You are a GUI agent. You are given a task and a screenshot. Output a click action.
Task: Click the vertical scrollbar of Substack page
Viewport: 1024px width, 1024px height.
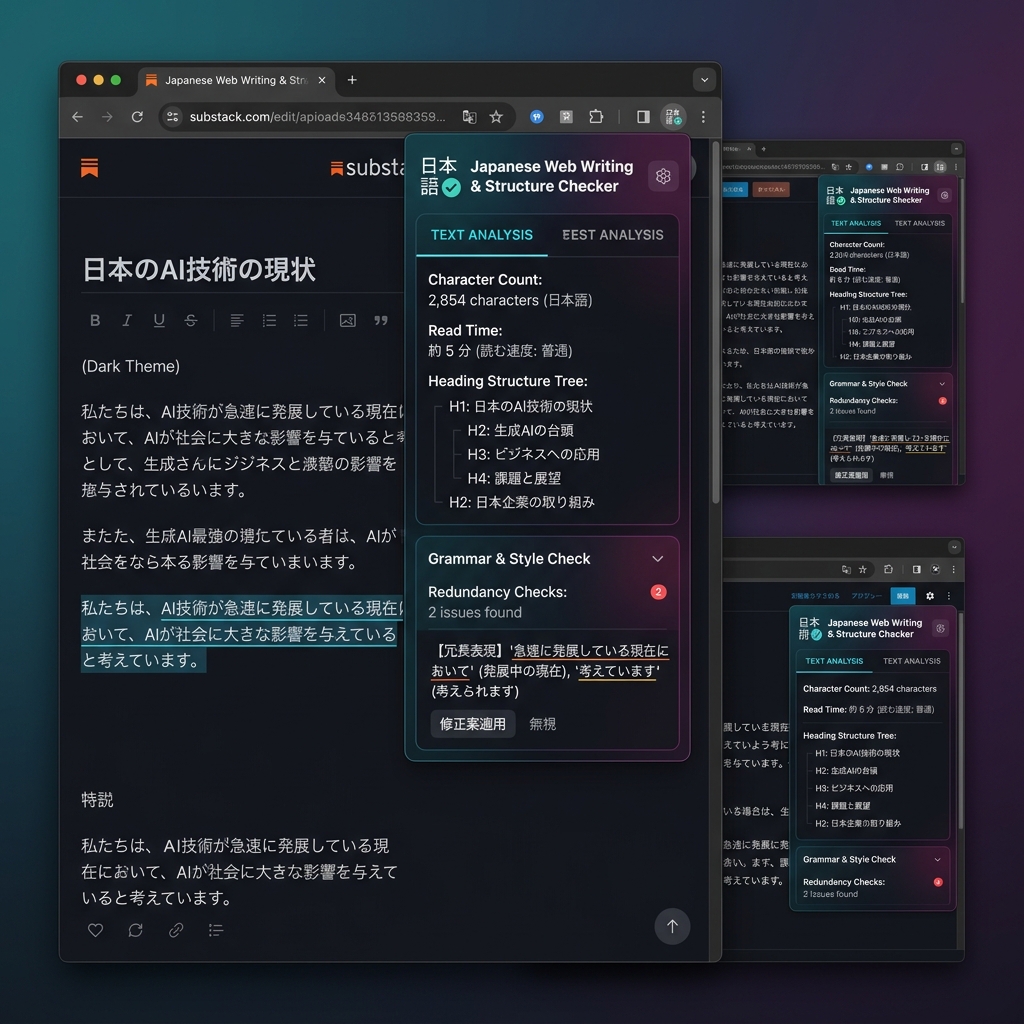pos(716,323)
